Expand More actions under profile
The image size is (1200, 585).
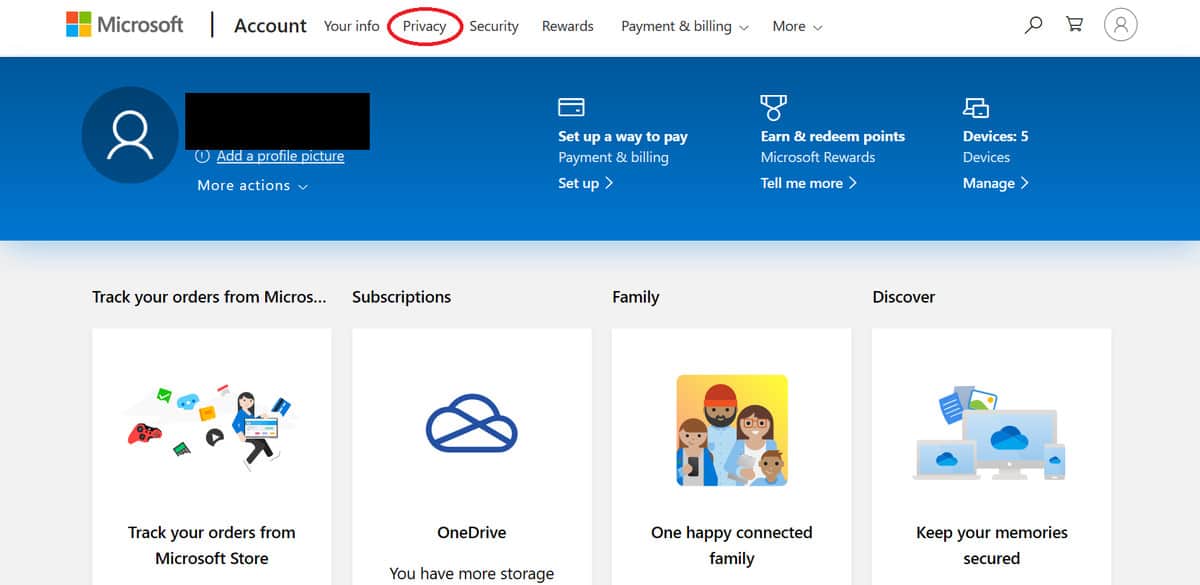point(252,186)
